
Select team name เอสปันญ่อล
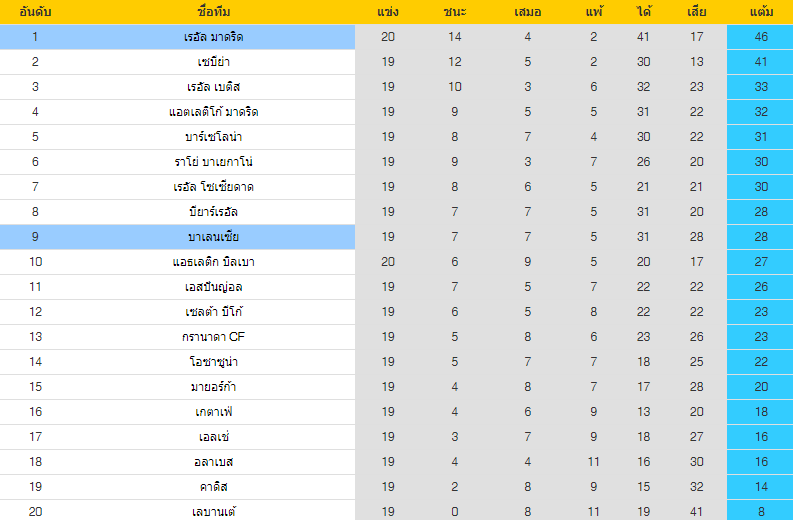213,287
